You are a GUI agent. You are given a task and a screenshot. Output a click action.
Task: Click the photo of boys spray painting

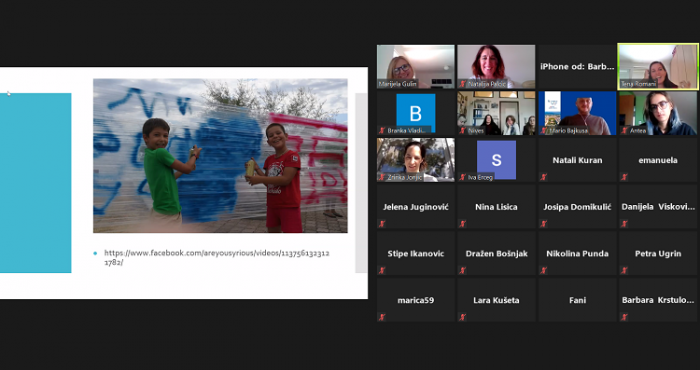pos(220,156)
